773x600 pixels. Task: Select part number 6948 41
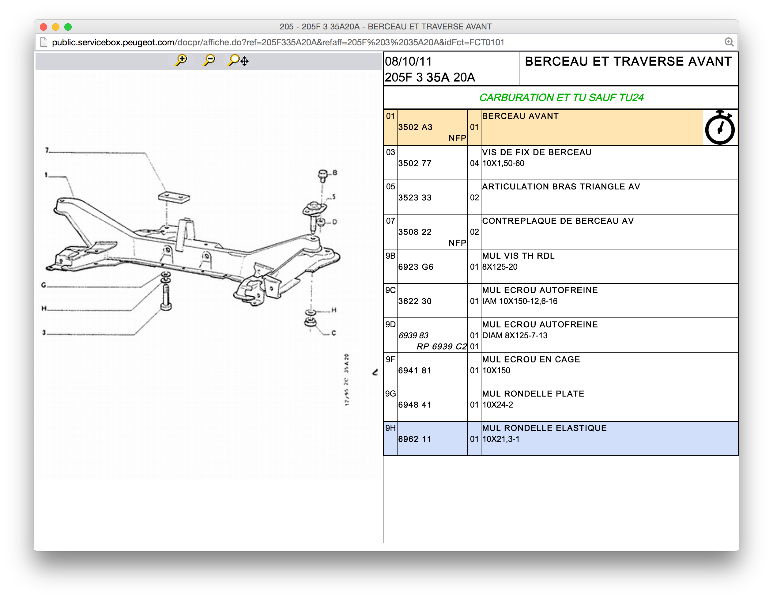point(415,405)
